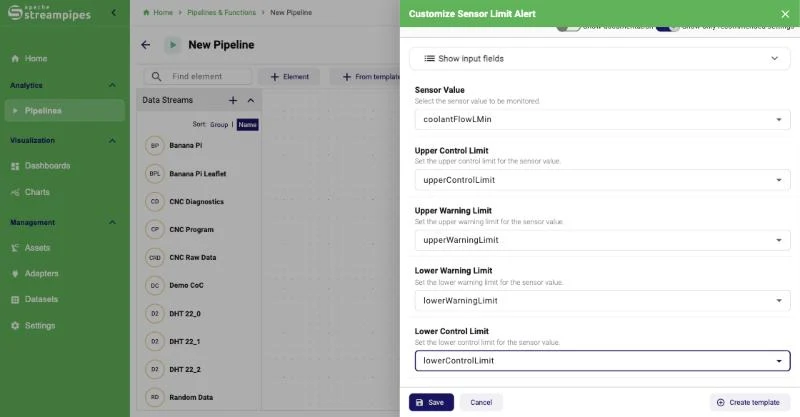Click the pipeline play icon
The image size is (800, 417).
[x=172, y=45]
